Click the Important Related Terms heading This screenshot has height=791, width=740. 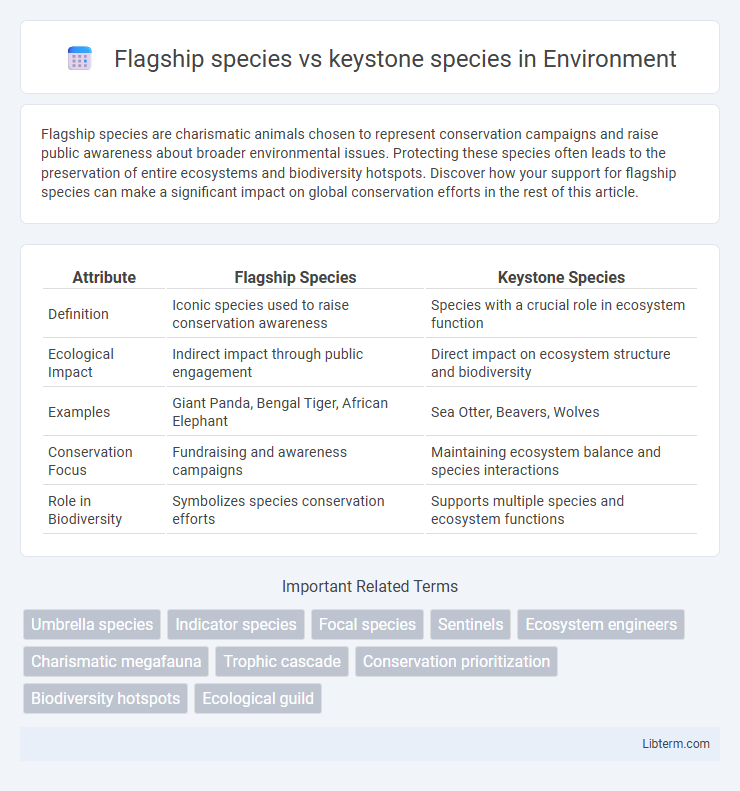click(370, 587)
